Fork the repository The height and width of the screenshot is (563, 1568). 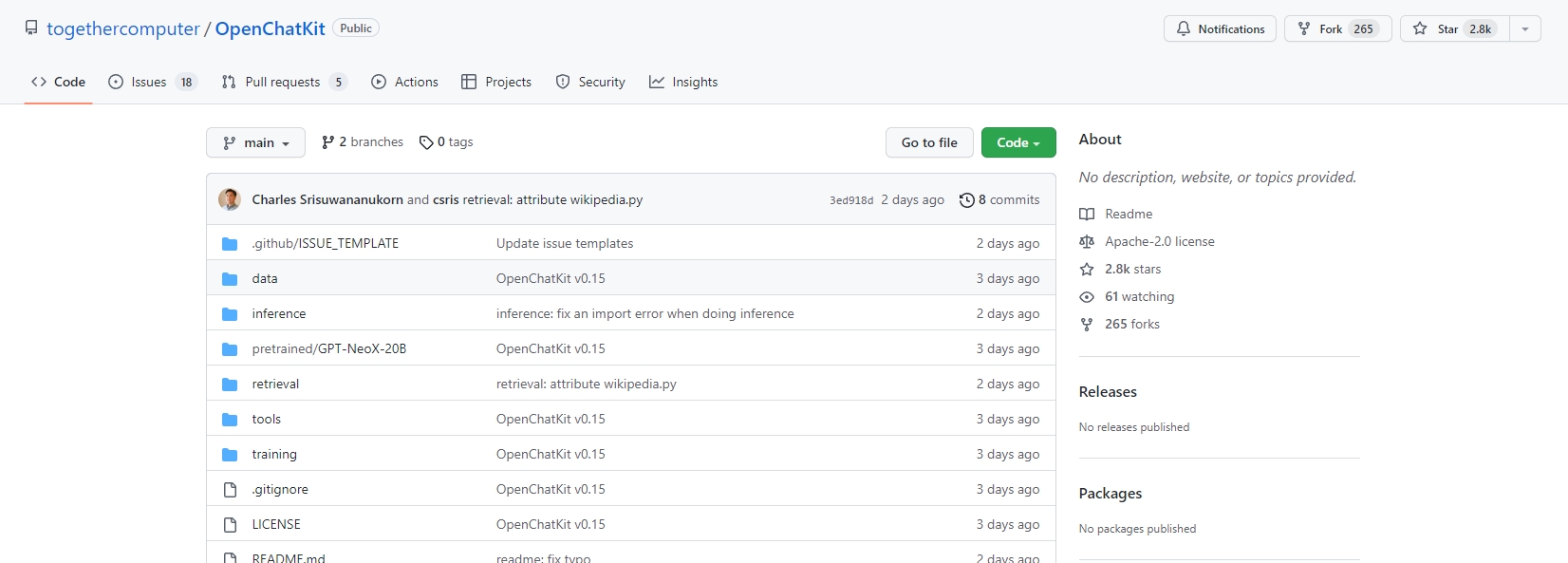[x=1337, y=28]
